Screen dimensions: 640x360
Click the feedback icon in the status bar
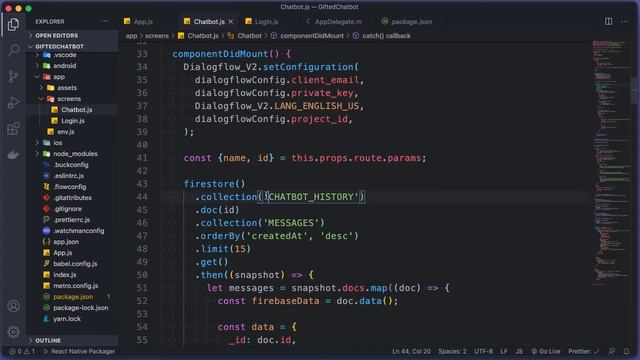[x=611, y=351]
